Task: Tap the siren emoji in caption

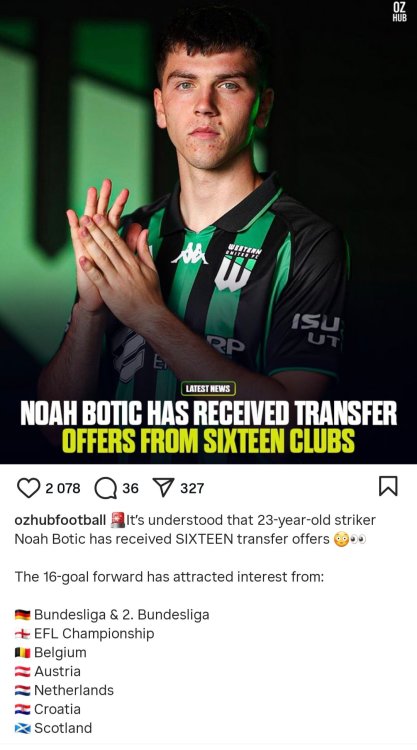Action: coord(117,520)
